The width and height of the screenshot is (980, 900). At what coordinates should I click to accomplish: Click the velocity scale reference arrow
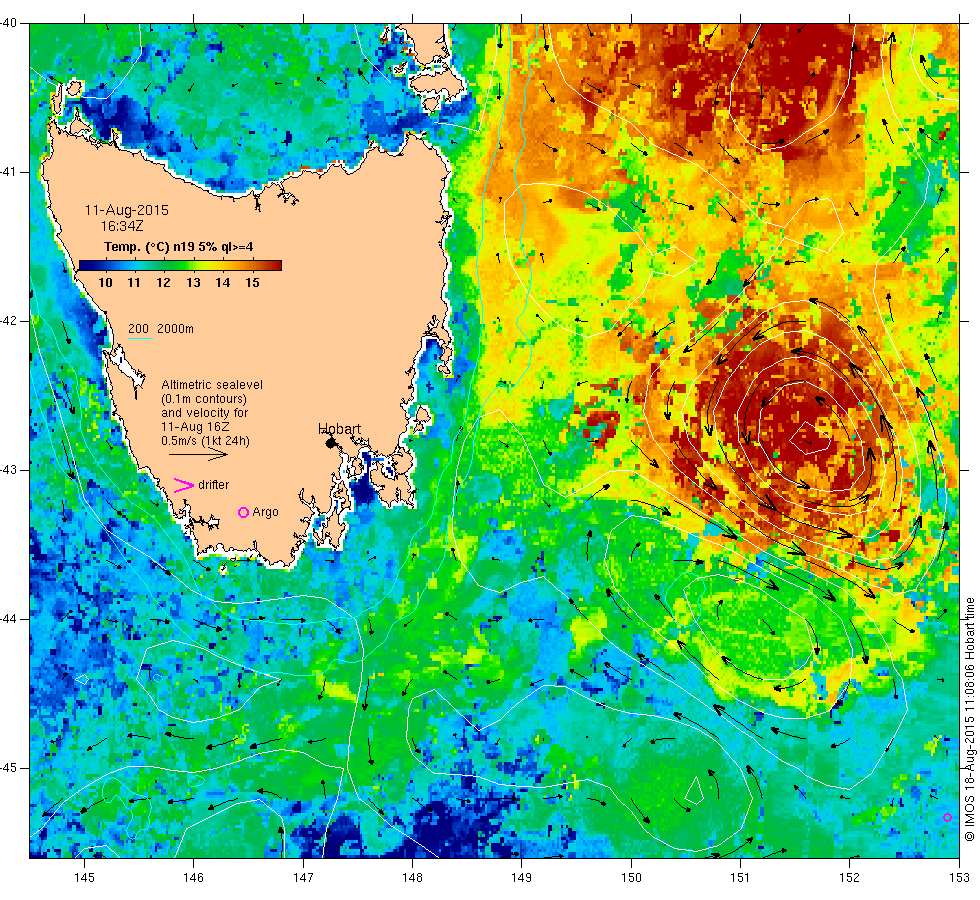(198, 454)
